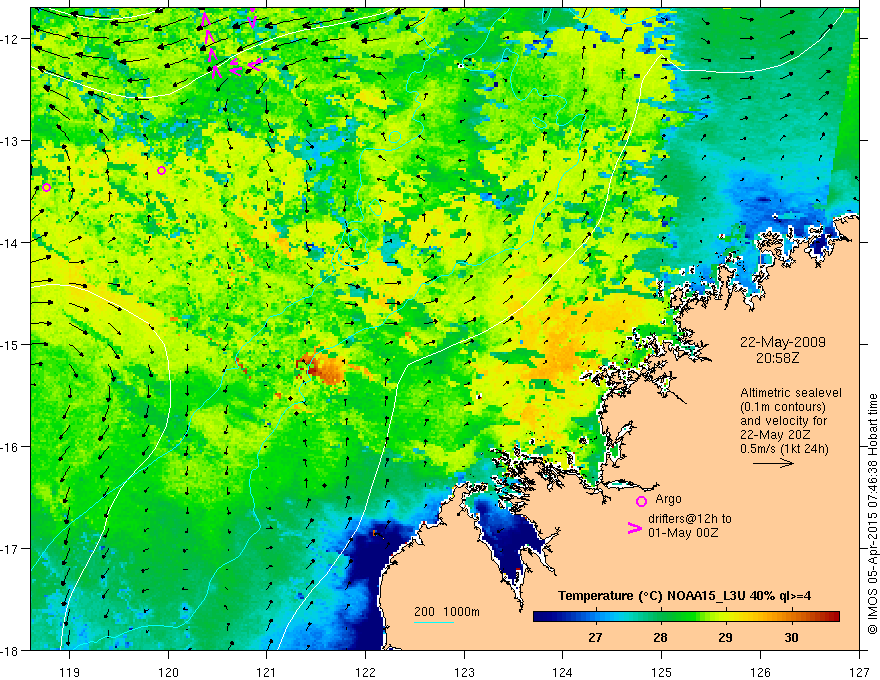Image resolution: width=880 pixels, height=680 pixels.
Task: Click the '200 1000m' depth contour label
Action: [447, 612]
